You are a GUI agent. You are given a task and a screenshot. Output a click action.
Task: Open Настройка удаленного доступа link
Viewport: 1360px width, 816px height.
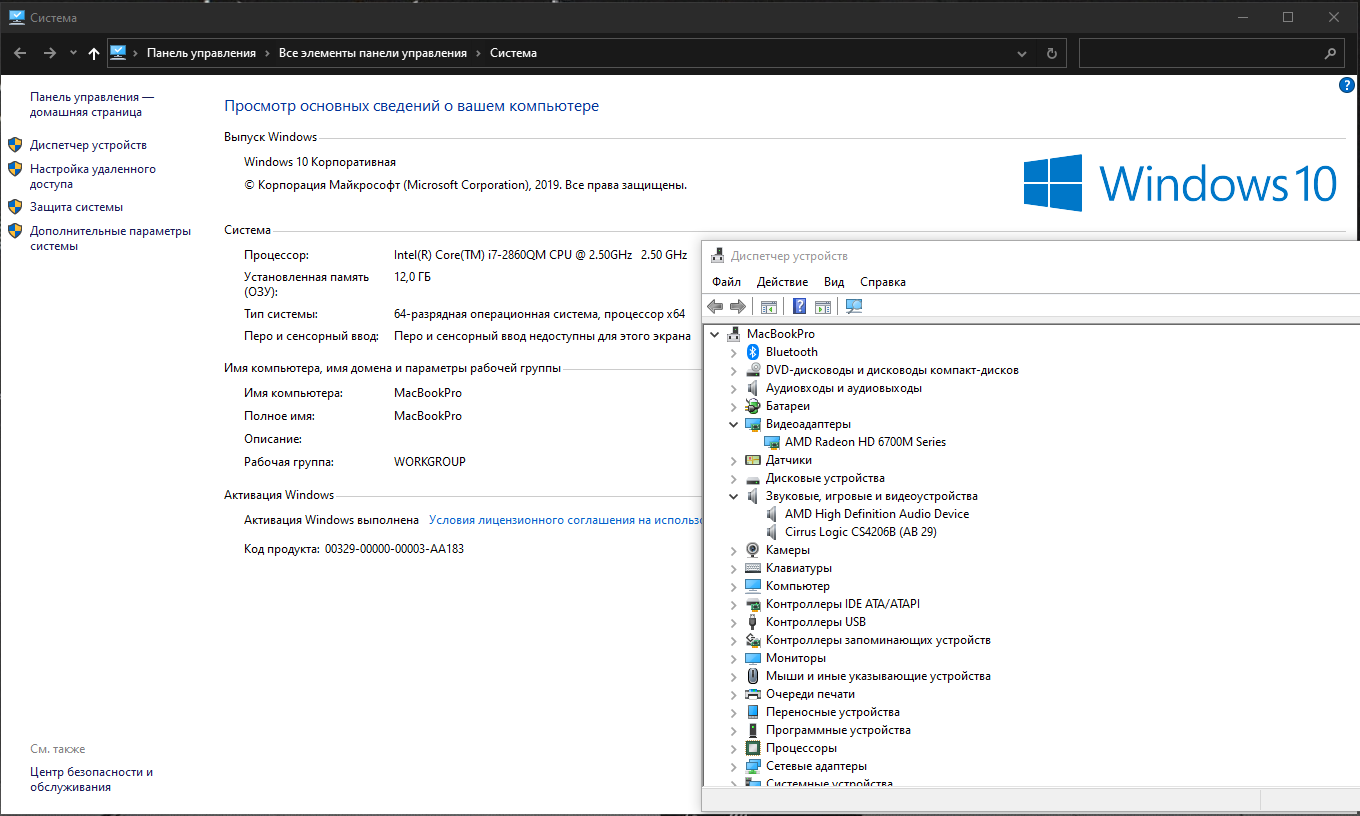tap(93, 176)
